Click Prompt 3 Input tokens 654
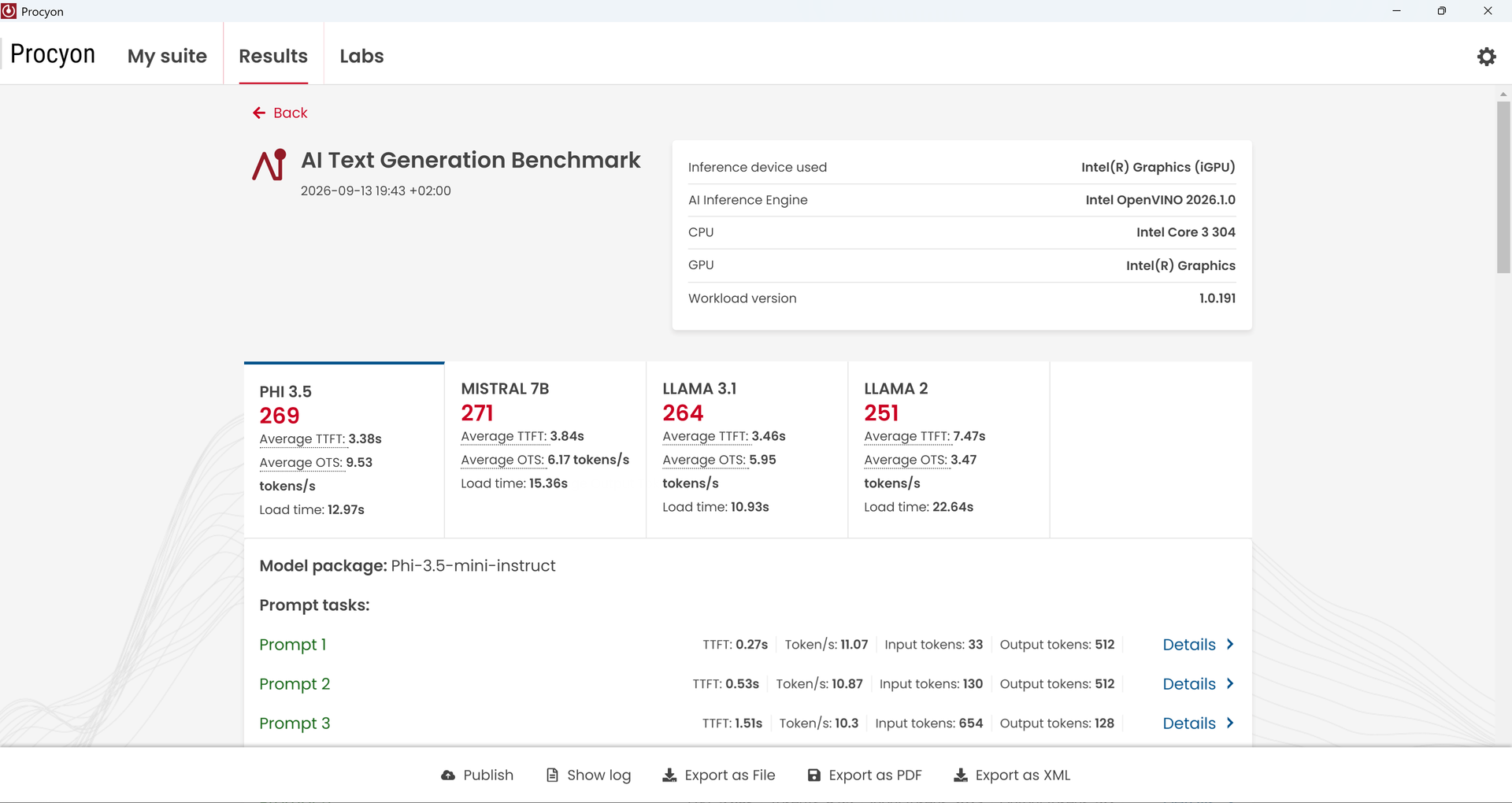Viewport: 1512px width, 803px height. click(x=929, y=723)
